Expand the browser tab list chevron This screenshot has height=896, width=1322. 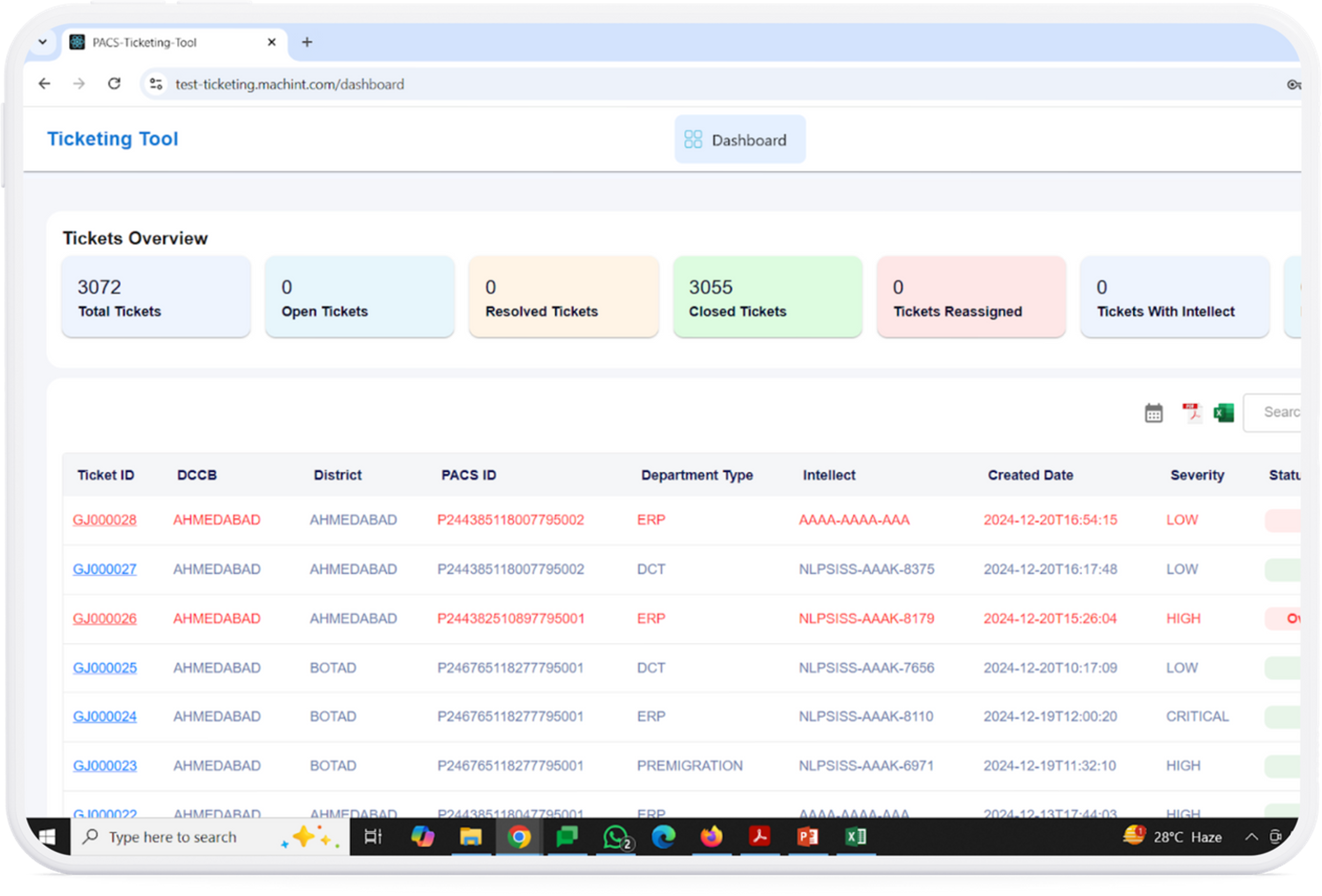(43, 42)
